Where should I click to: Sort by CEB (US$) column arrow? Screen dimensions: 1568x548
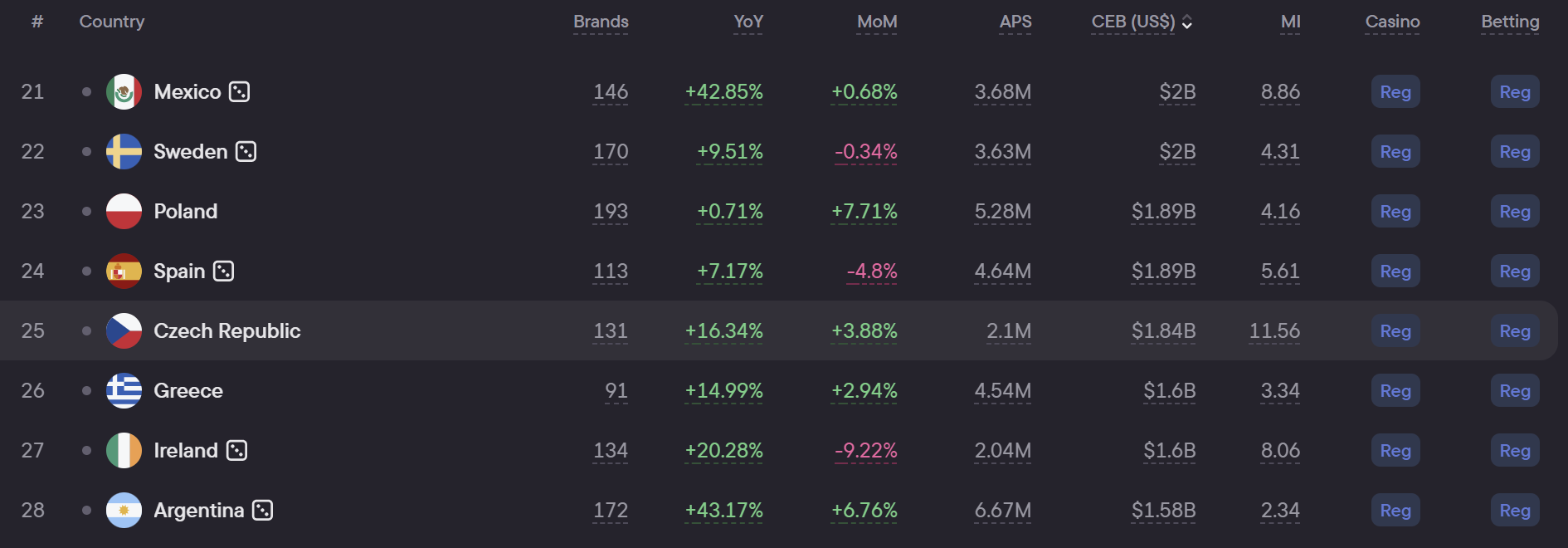pyautogui.click(x=1187, y=22)
